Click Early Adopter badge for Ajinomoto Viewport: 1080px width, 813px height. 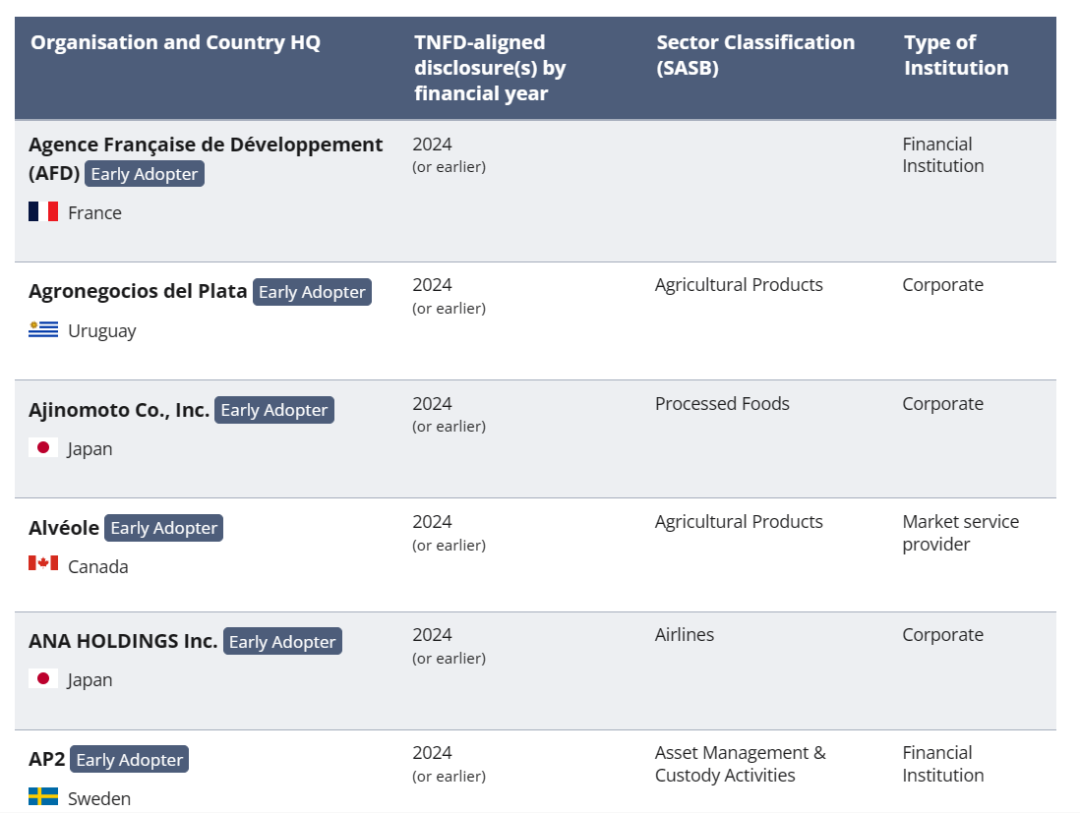[x=274, y=410]
